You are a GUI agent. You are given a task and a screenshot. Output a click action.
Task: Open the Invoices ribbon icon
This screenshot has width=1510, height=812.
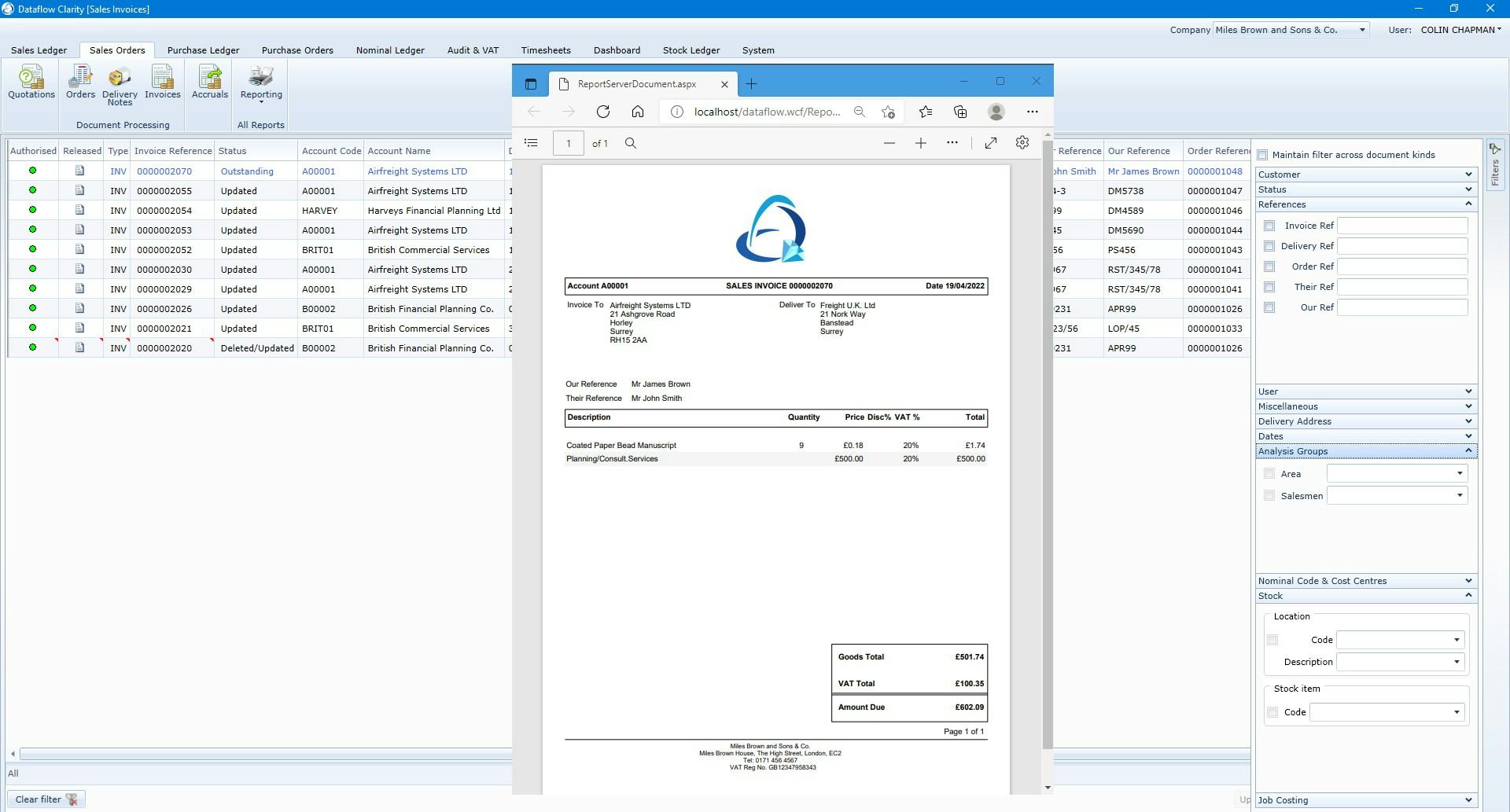tap(163, 83)
